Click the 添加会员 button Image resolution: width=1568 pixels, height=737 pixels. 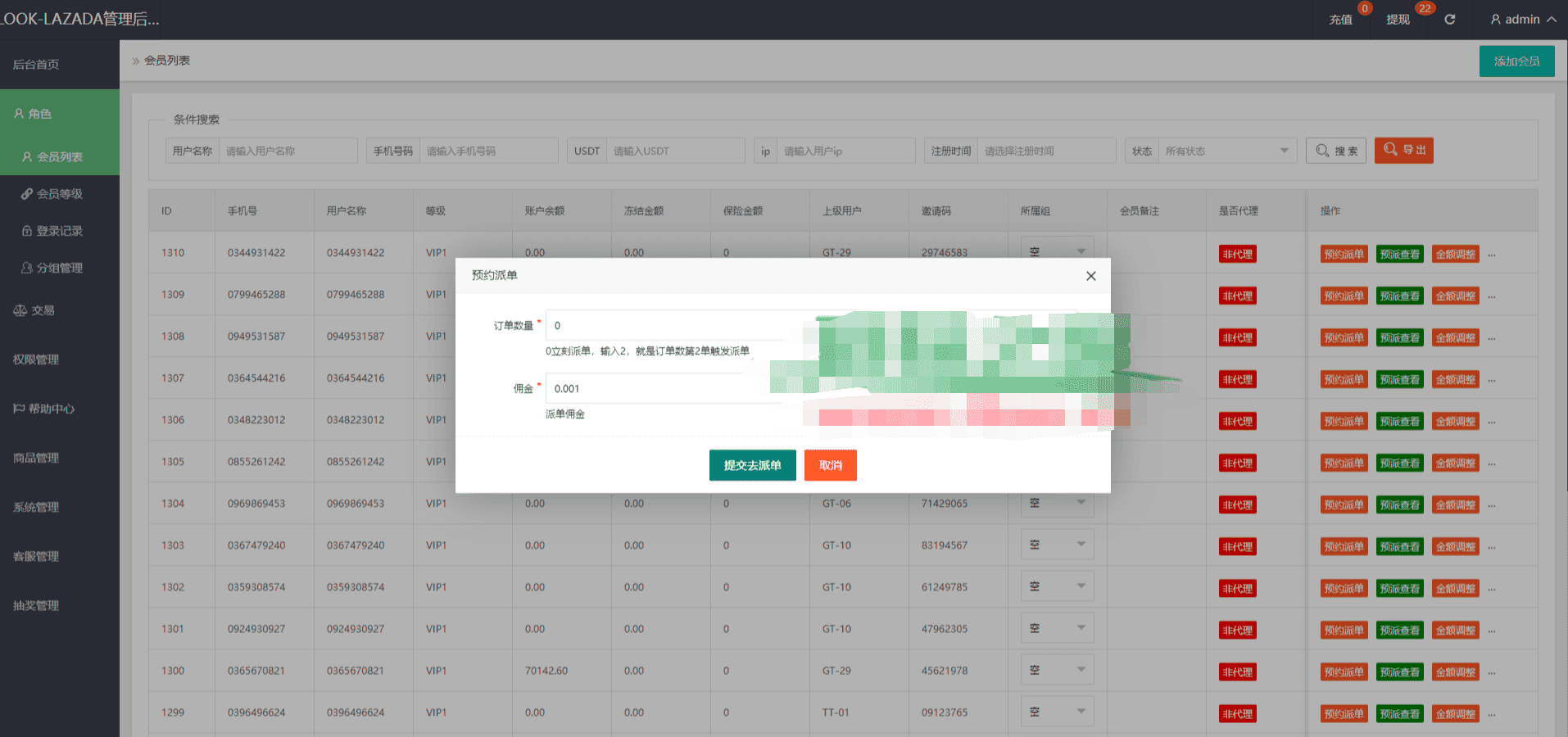(1516, 61)
